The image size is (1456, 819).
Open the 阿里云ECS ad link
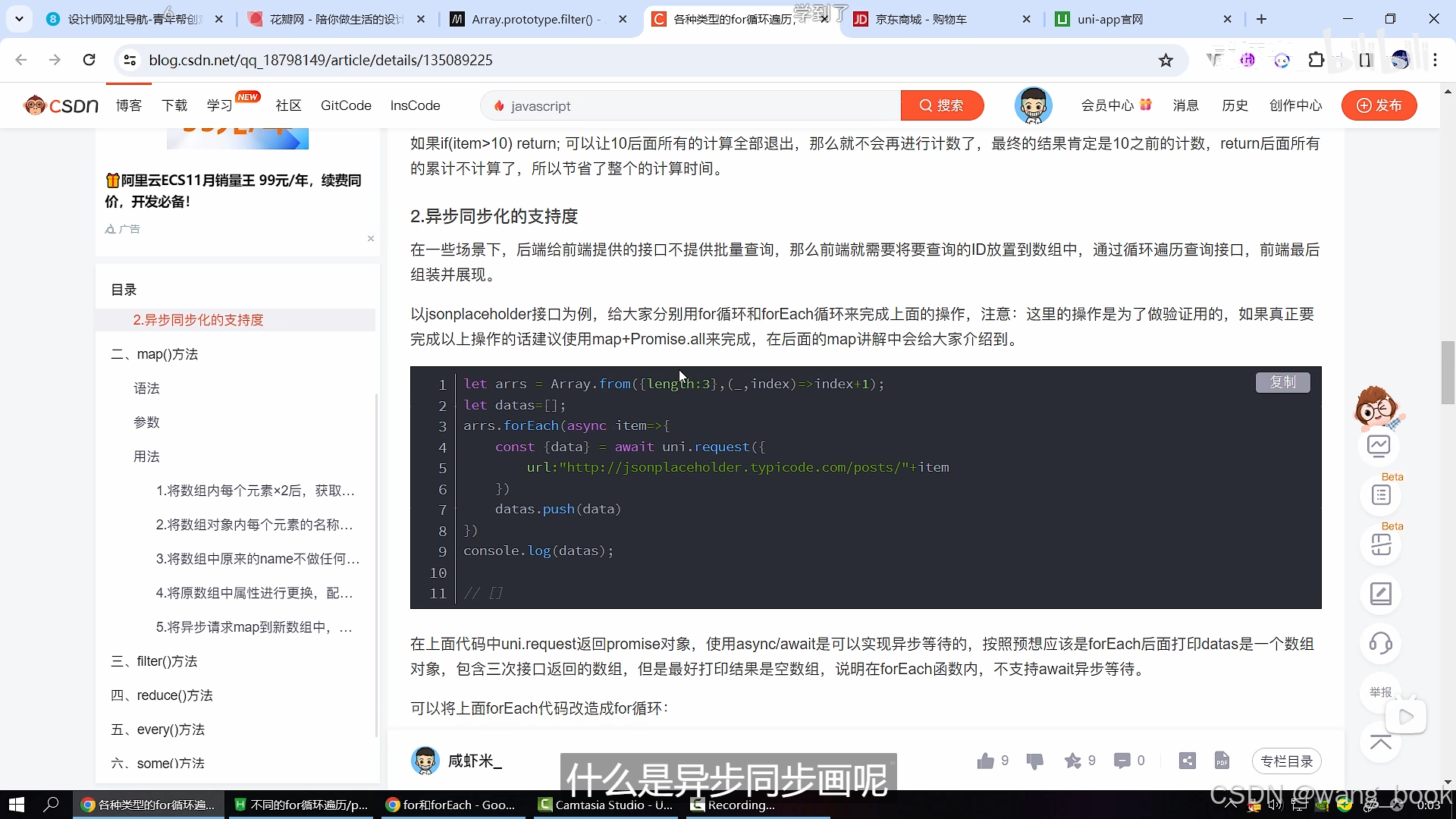[x=234, y=190]
